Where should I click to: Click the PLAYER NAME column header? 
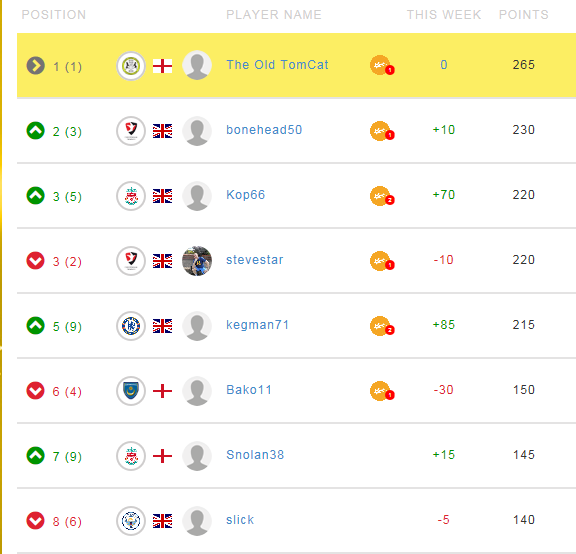point(274,15)
